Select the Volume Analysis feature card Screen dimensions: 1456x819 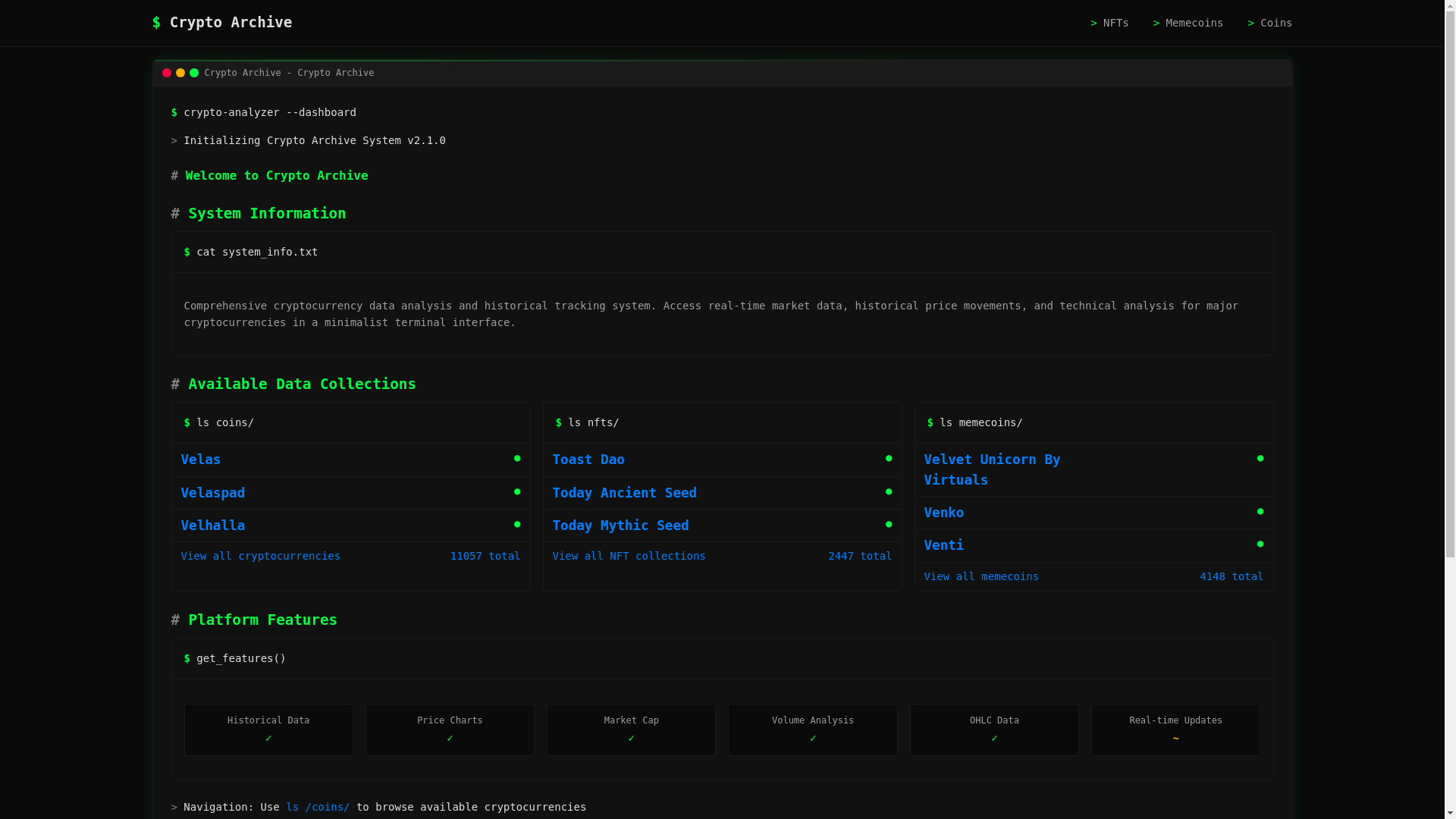click(813, 730)
